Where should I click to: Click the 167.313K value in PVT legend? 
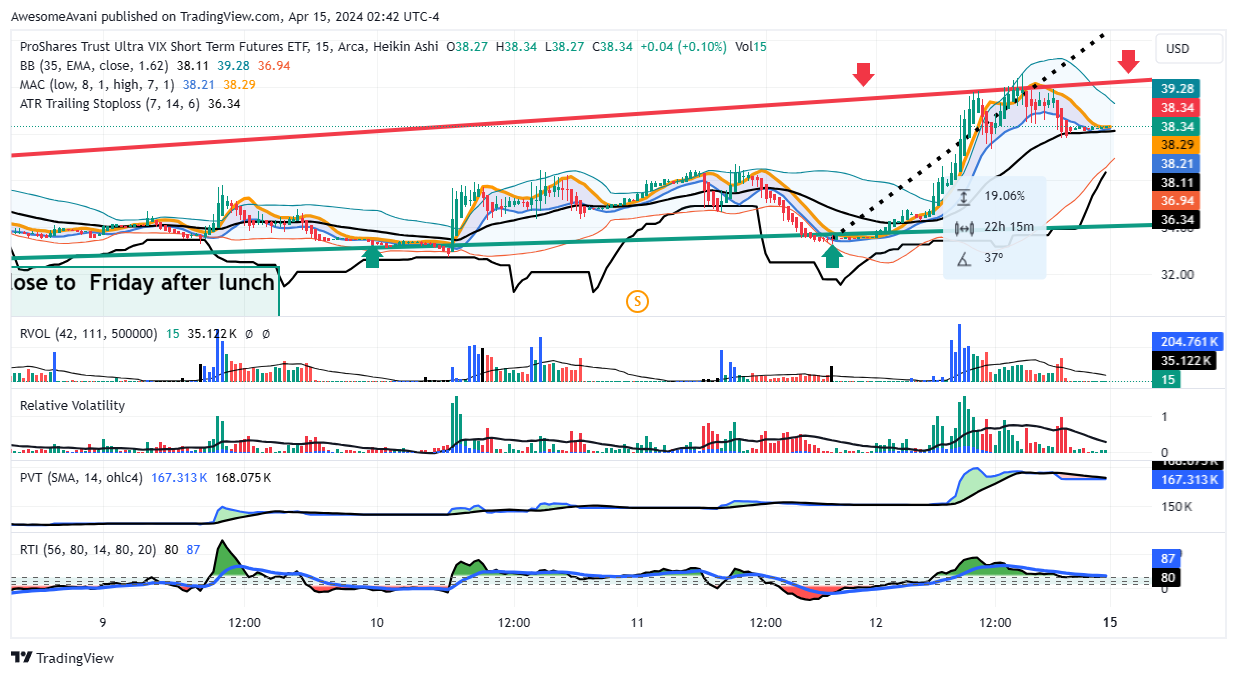tap(179, 477)
